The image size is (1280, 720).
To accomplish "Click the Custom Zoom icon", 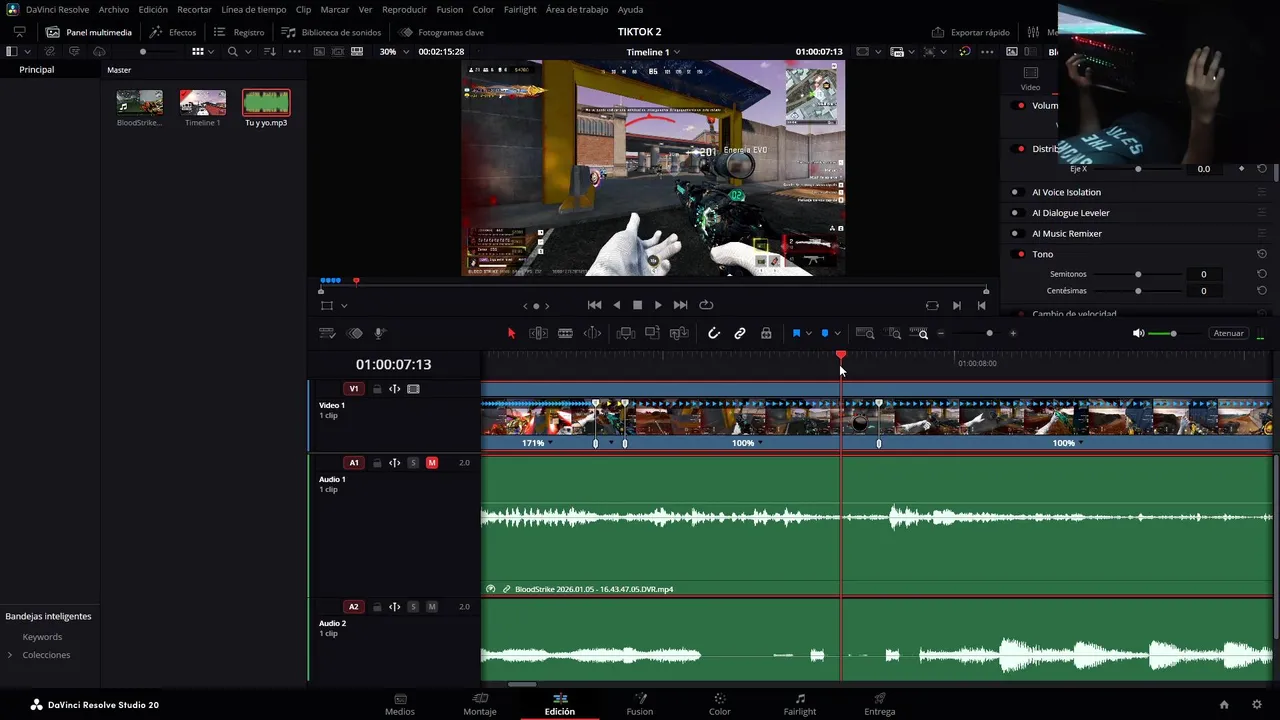I will 921,333.
